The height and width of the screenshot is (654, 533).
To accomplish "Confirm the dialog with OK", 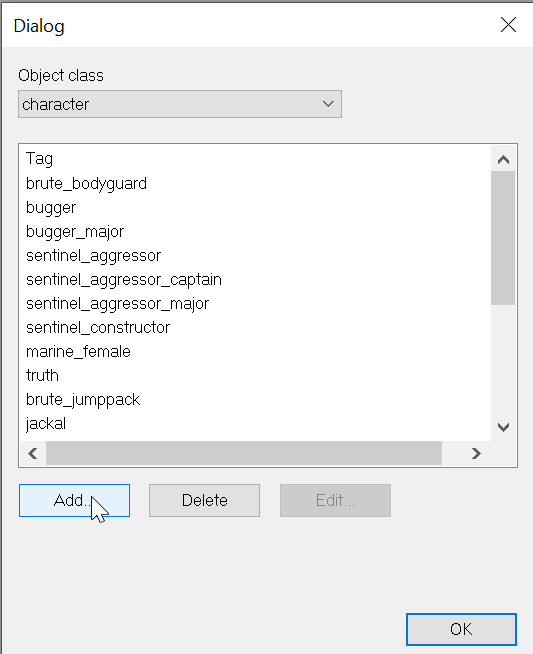I will pos(461,629).
